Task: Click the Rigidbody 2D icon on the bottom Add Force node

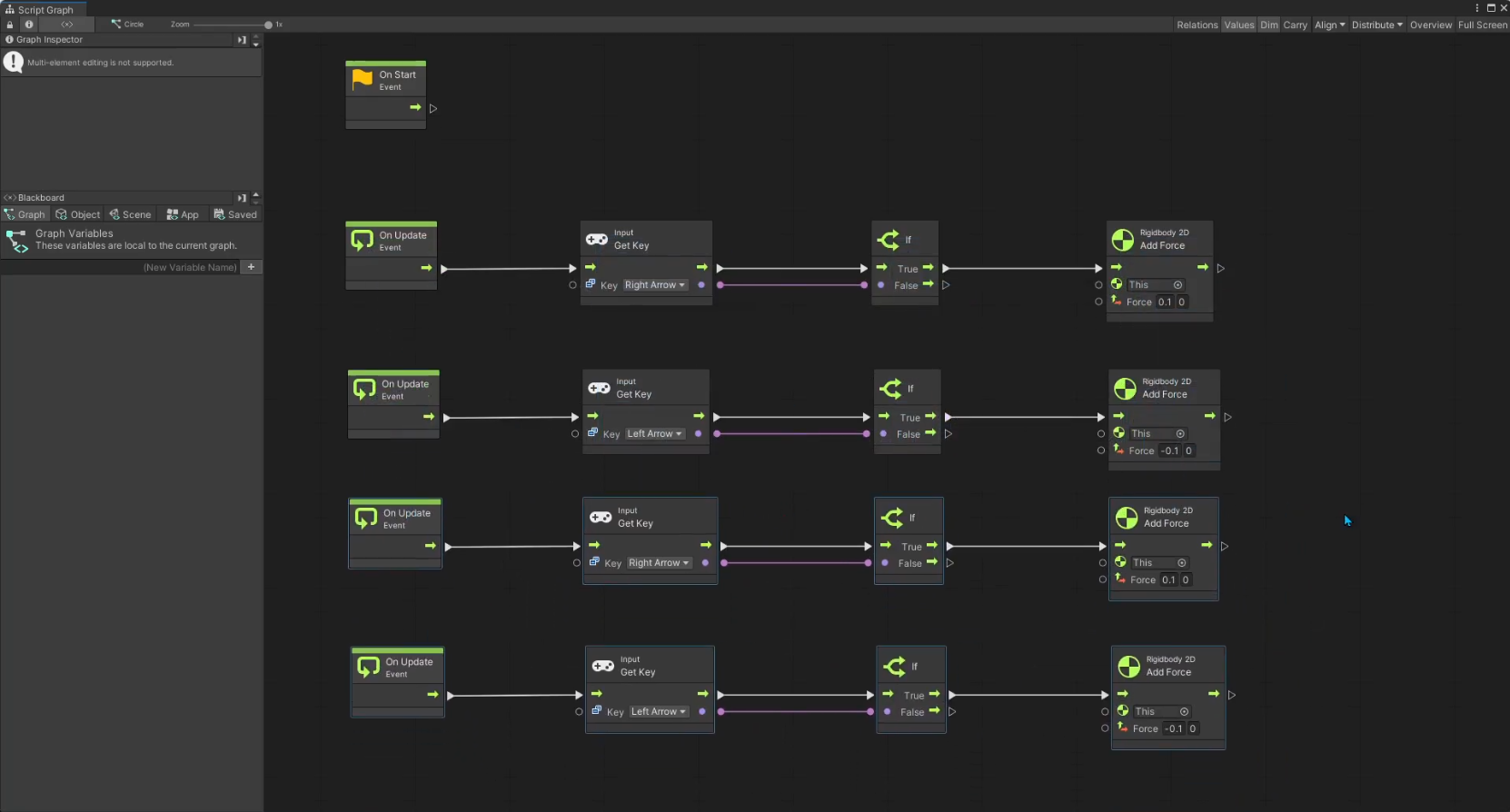Action: tap(1129, 667)
